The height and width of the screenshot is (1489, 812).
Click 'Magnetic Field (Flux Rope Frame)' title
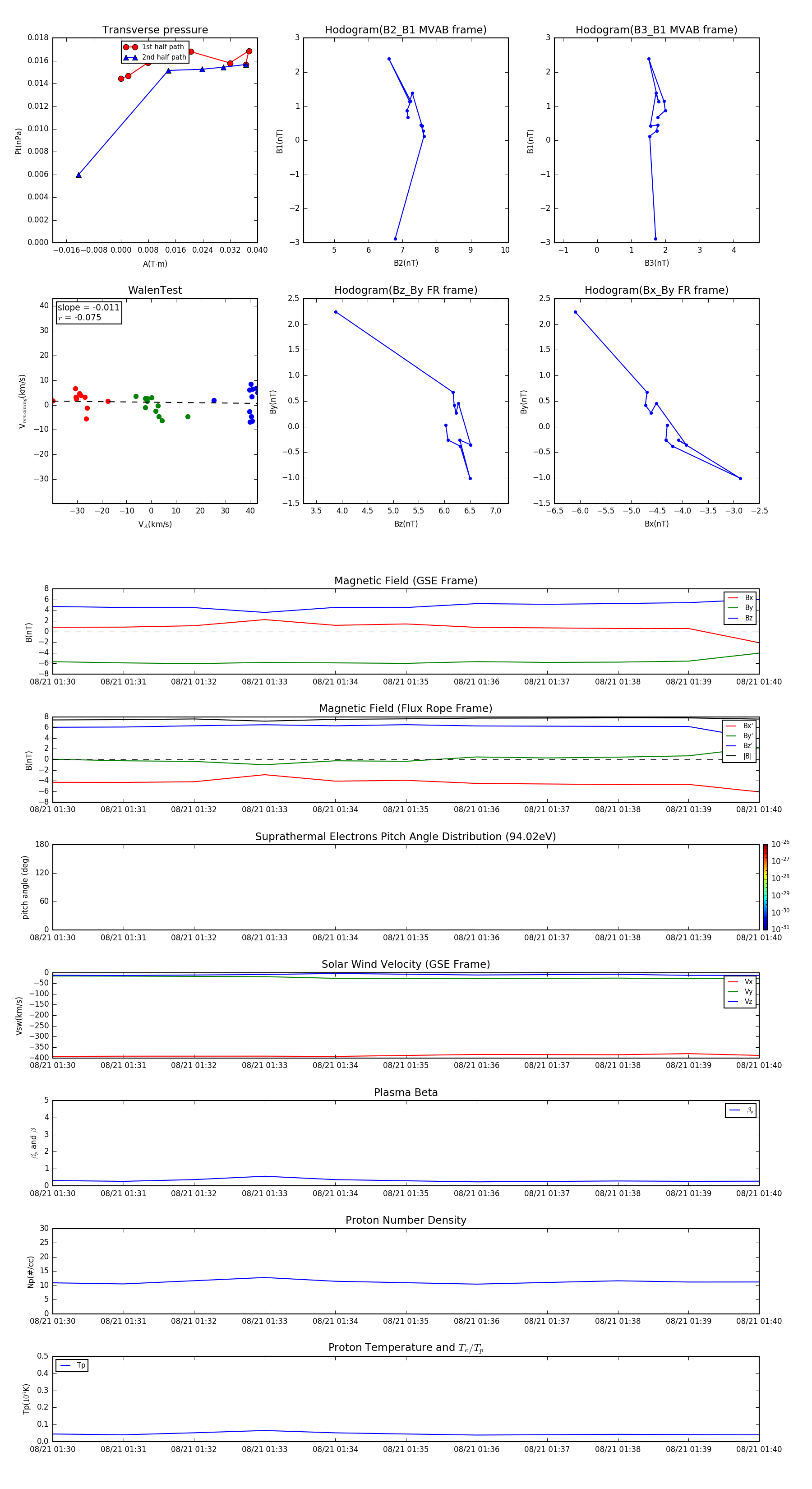[406, 709]
